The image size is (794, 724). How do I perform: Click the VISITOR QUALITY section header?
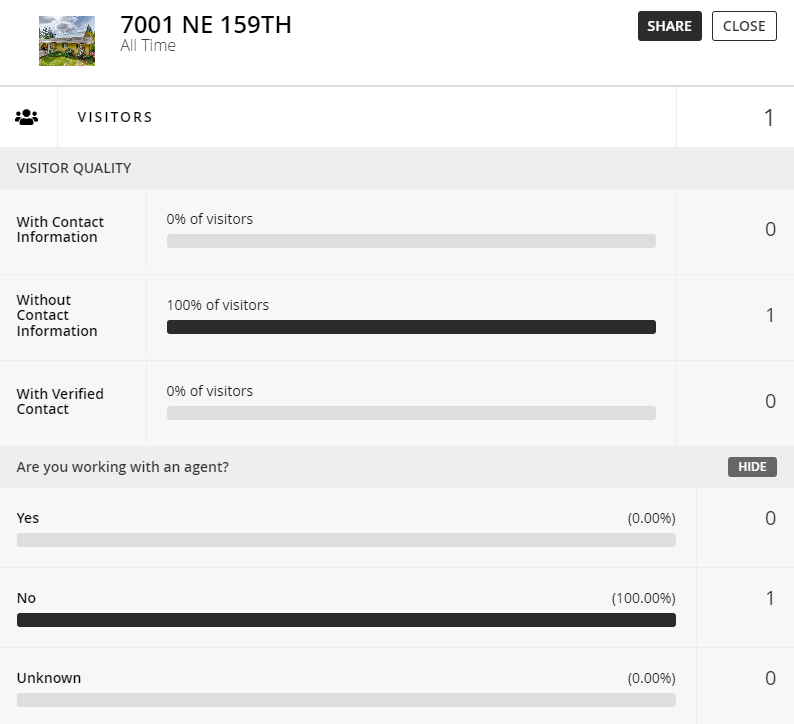(x=74, y=168)
